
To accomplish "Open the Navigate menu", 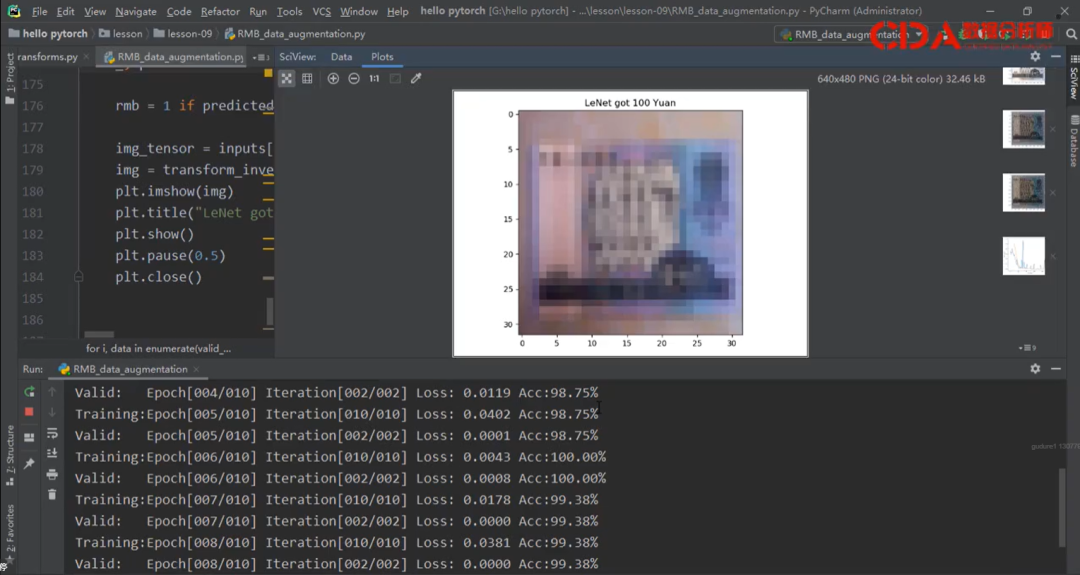I will point(136,12).
